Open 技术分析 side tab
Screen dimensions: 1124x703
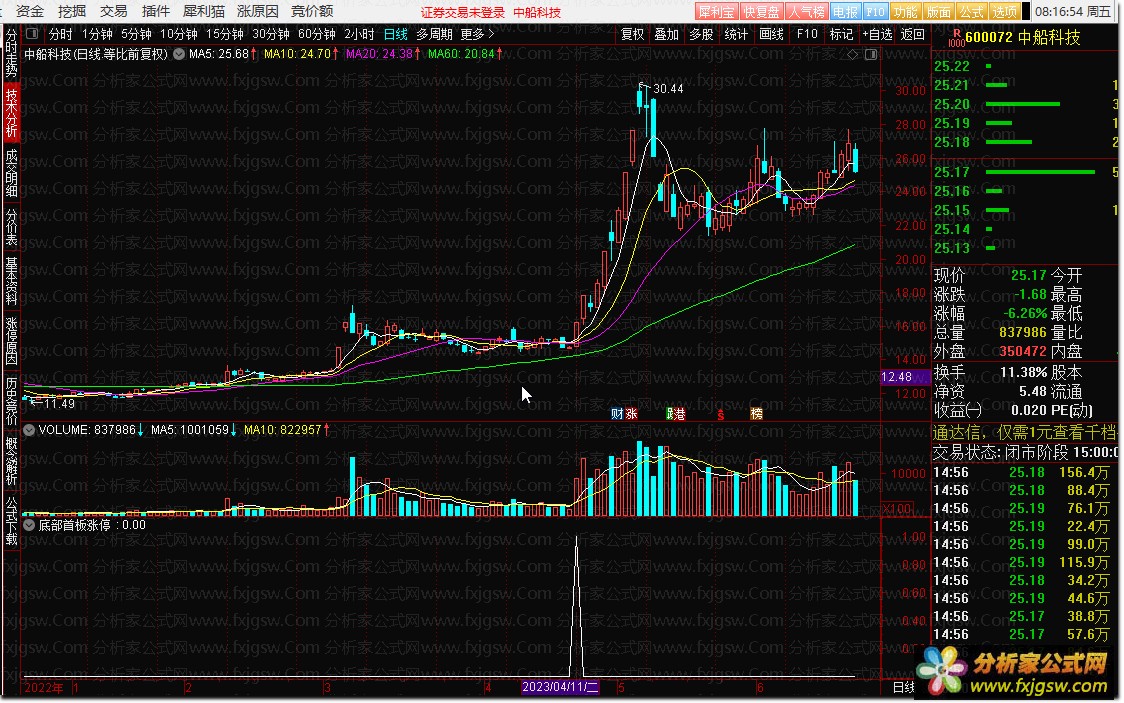pyautogui.click(x=11, y=113)
